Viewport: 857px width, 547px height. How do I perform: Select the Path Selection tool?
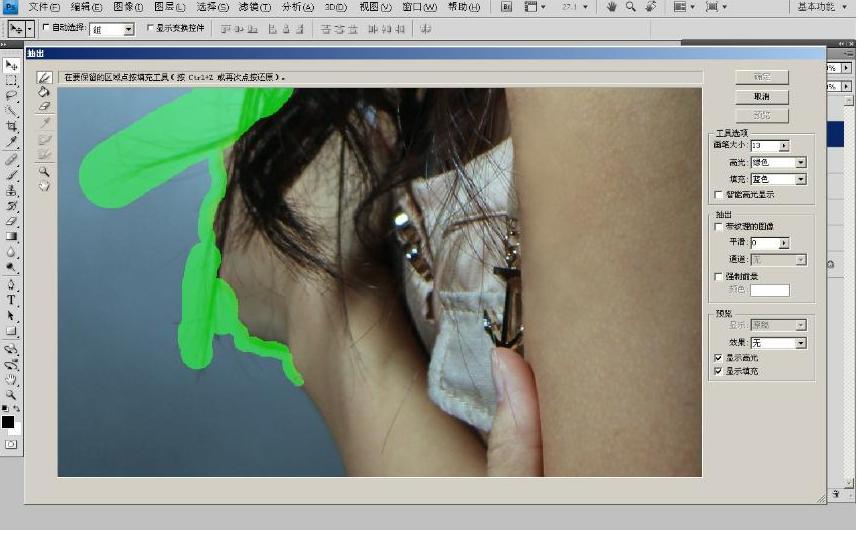click(x=11, y=315)
